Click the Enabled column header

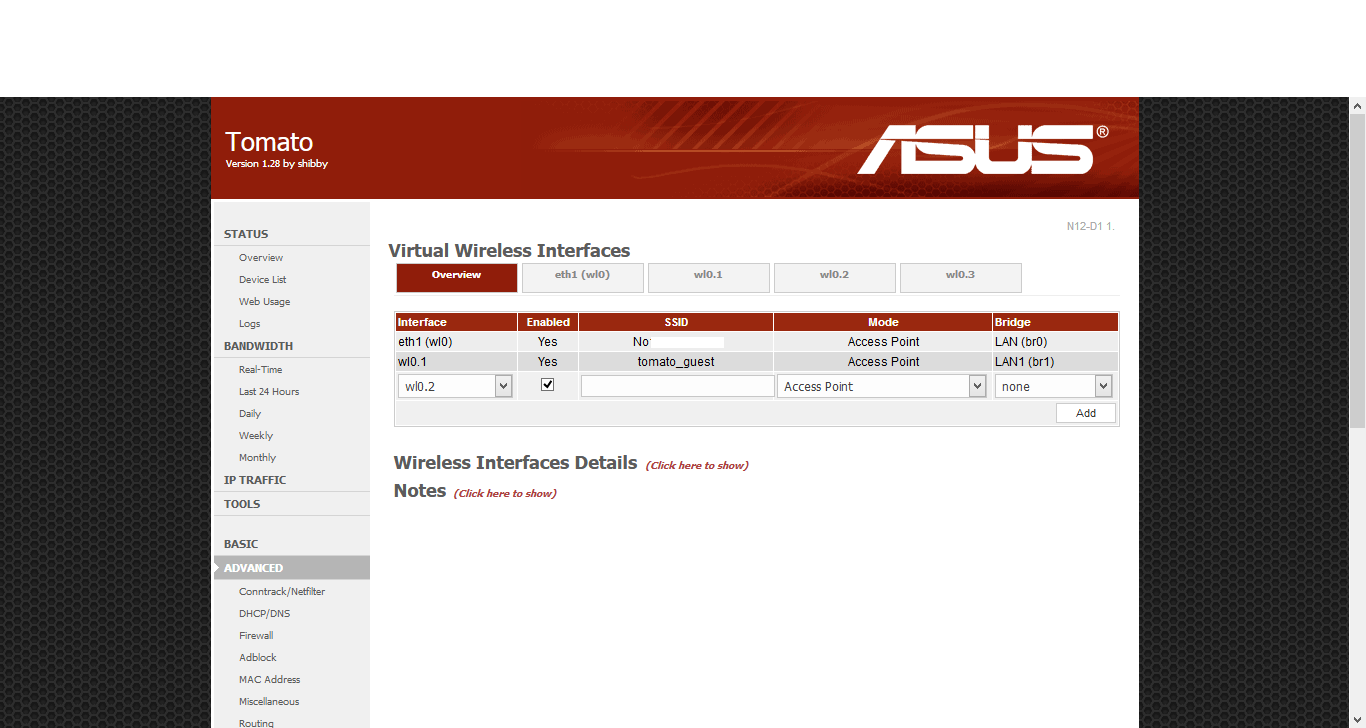click(548, 322)
